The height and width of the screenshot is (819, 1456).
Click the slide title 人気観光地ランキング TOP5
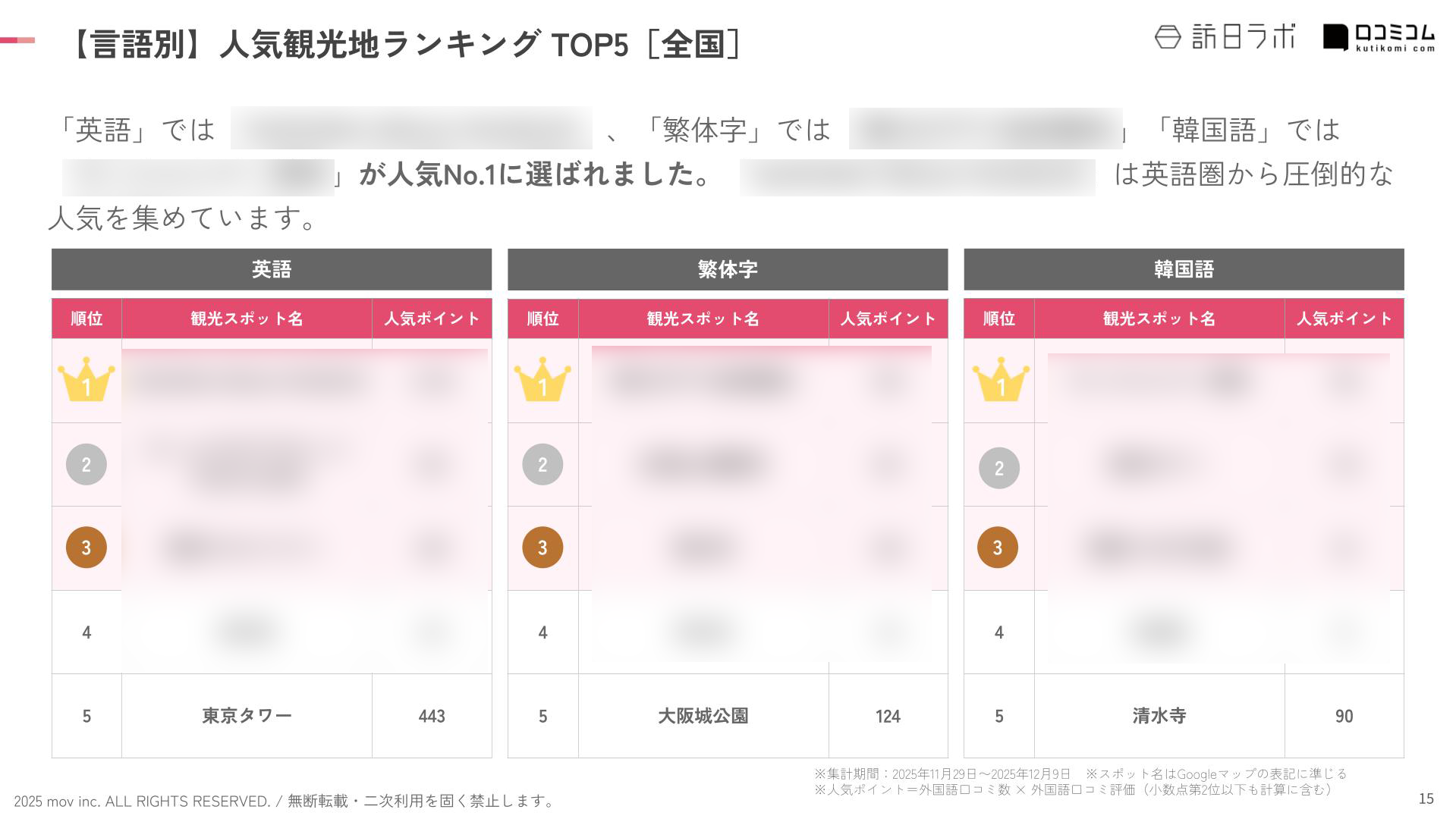(402, 45)
